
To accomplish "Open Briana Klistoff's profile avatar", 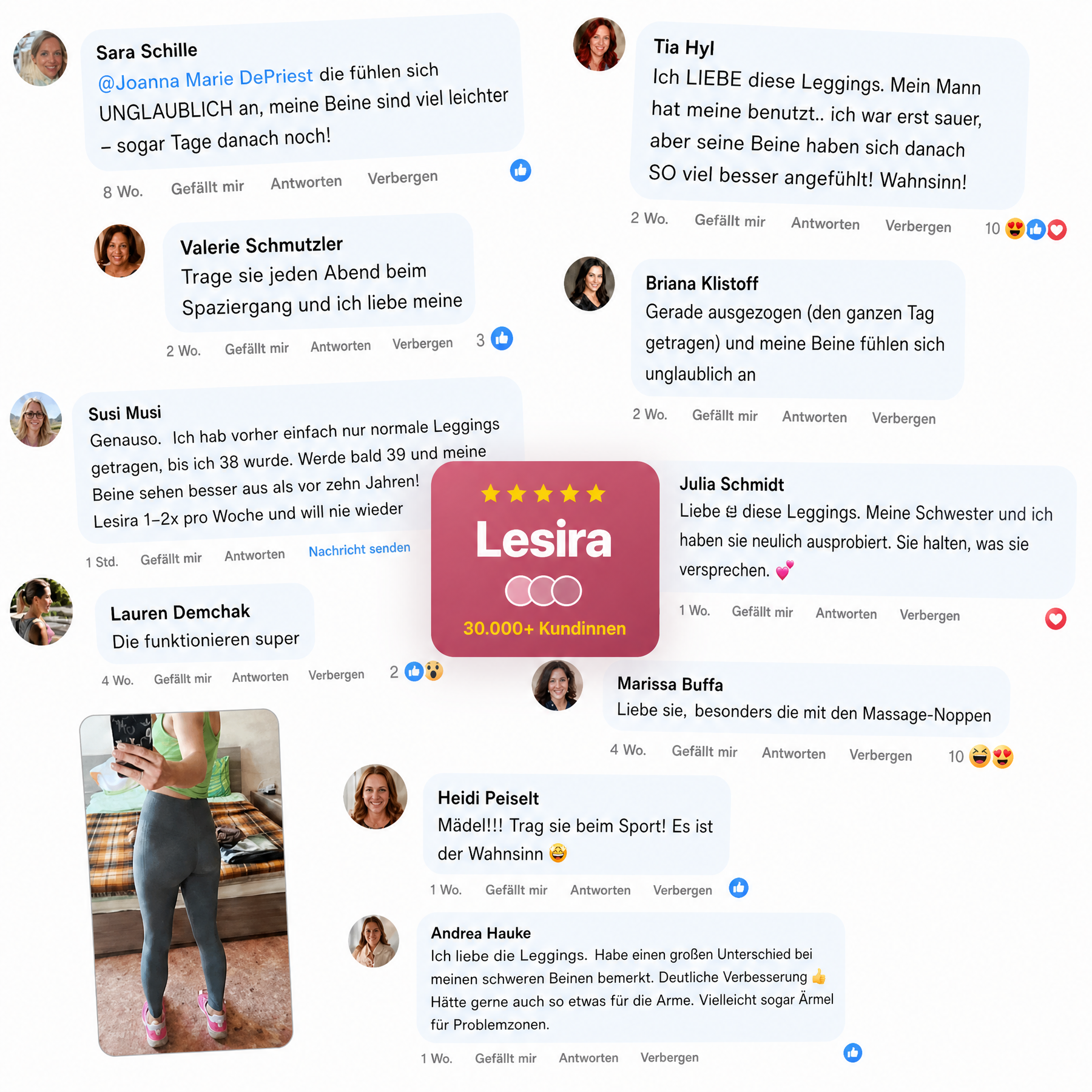I will coord(590,284).
